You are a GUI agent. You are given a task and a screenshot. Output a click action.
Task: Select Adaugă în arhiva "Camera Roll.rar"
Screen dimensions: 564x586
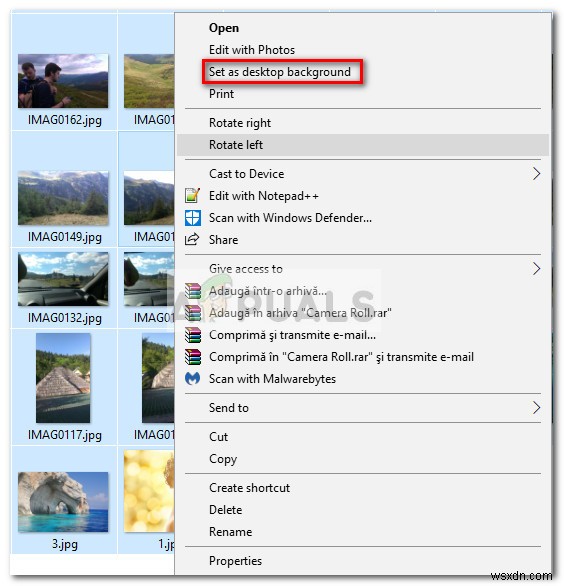(x=300, y=313)
